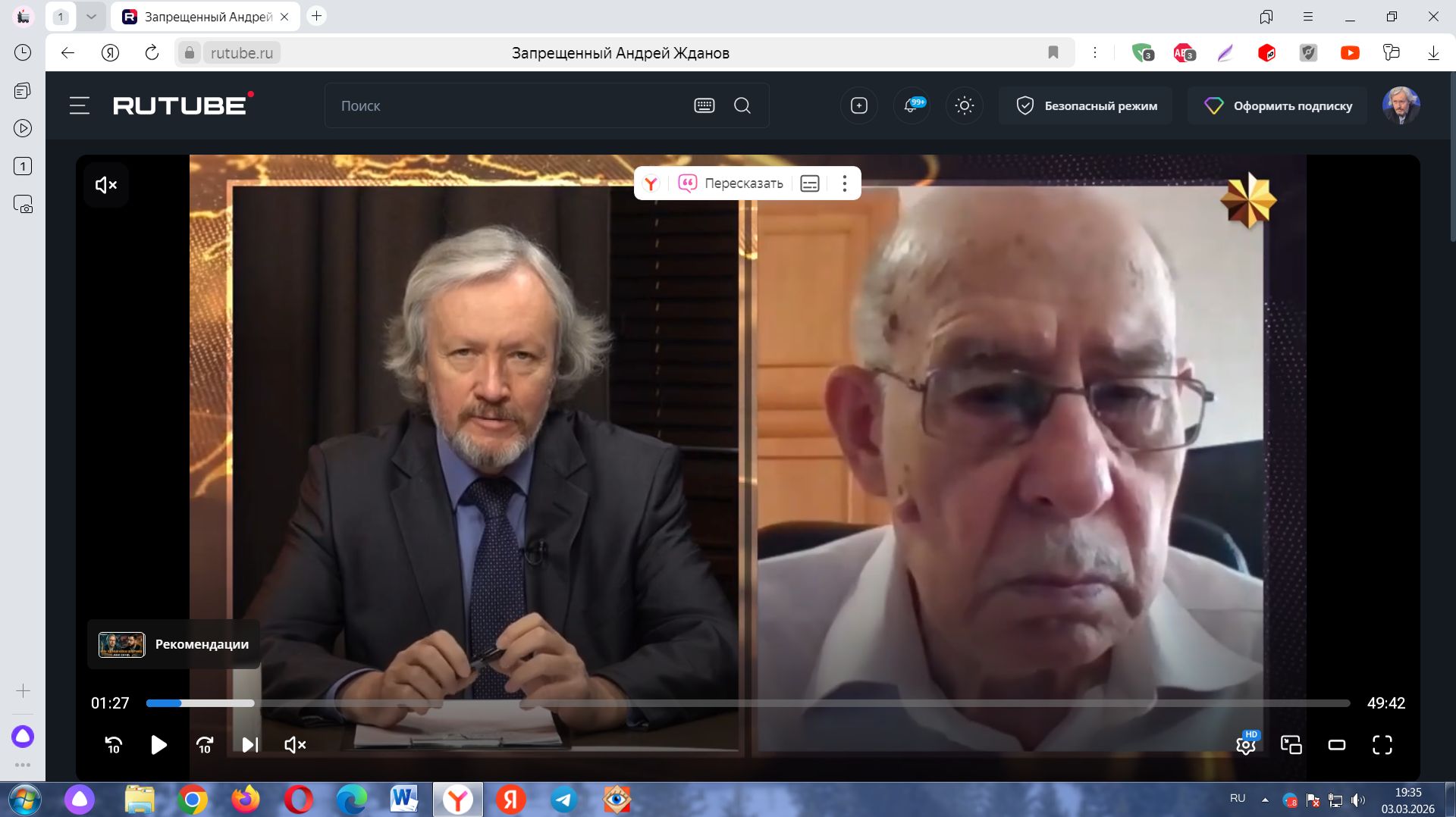Open address bar three-dots menu

click(x=1095, y=52)
